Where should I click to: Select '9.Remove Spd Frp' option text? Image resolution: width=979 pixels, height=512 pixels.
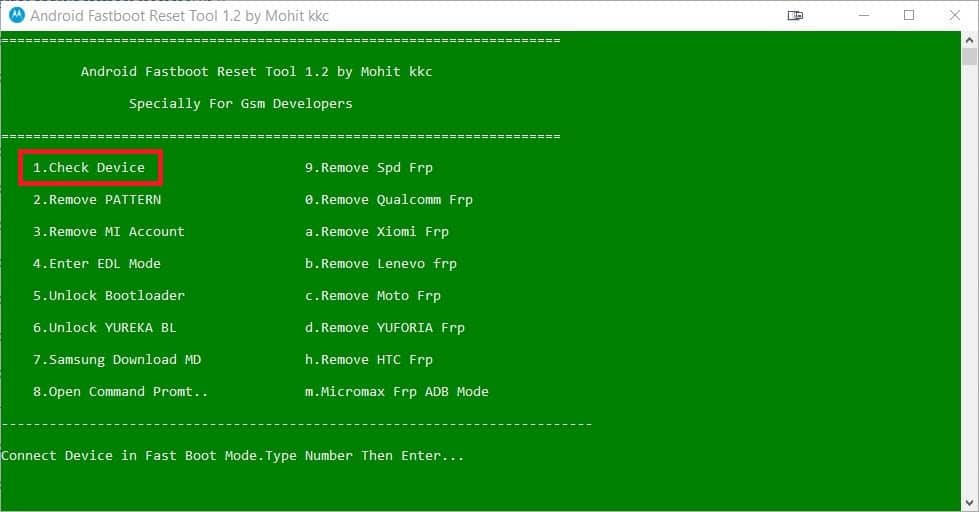point(368,168)
